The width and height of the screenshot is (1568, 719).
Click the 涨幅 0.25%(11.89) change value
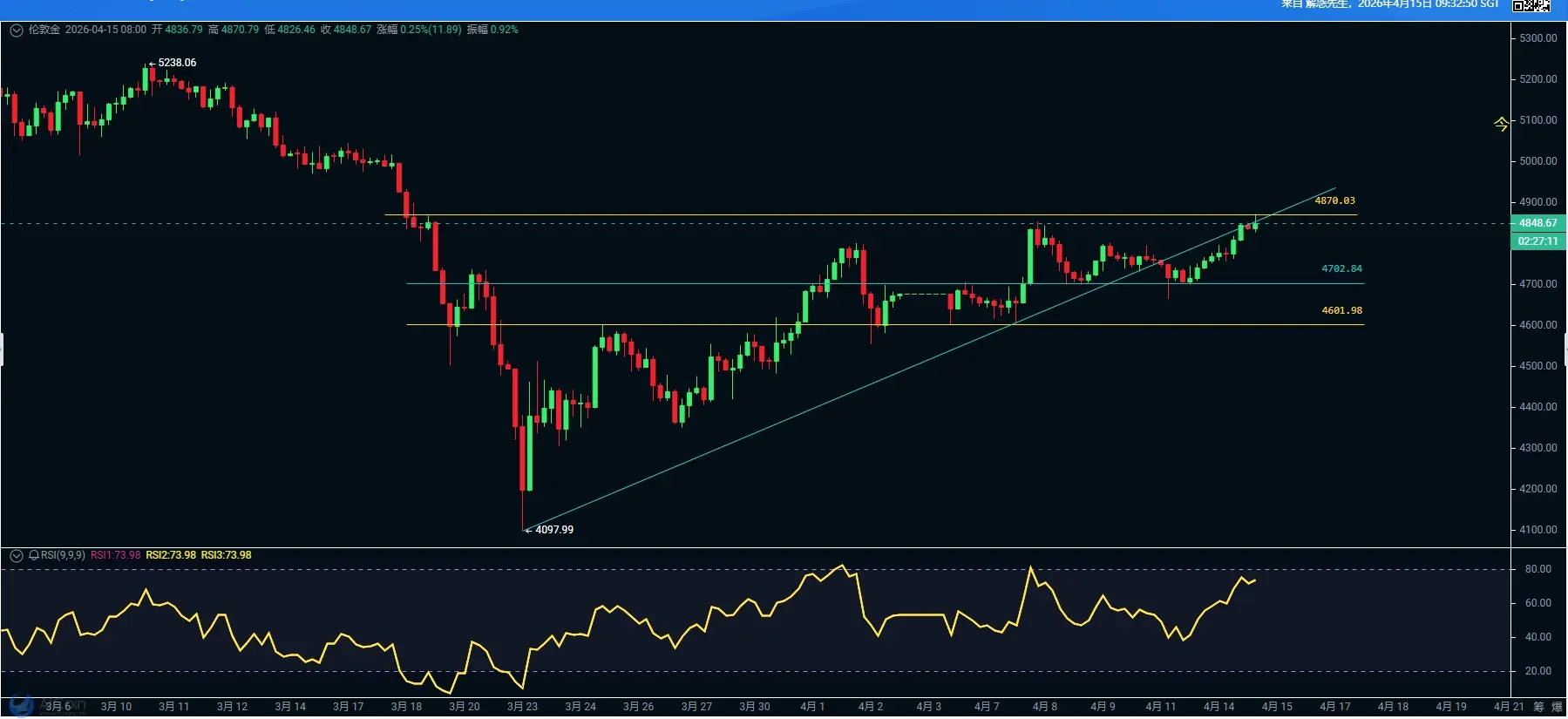tap(419, 30)
